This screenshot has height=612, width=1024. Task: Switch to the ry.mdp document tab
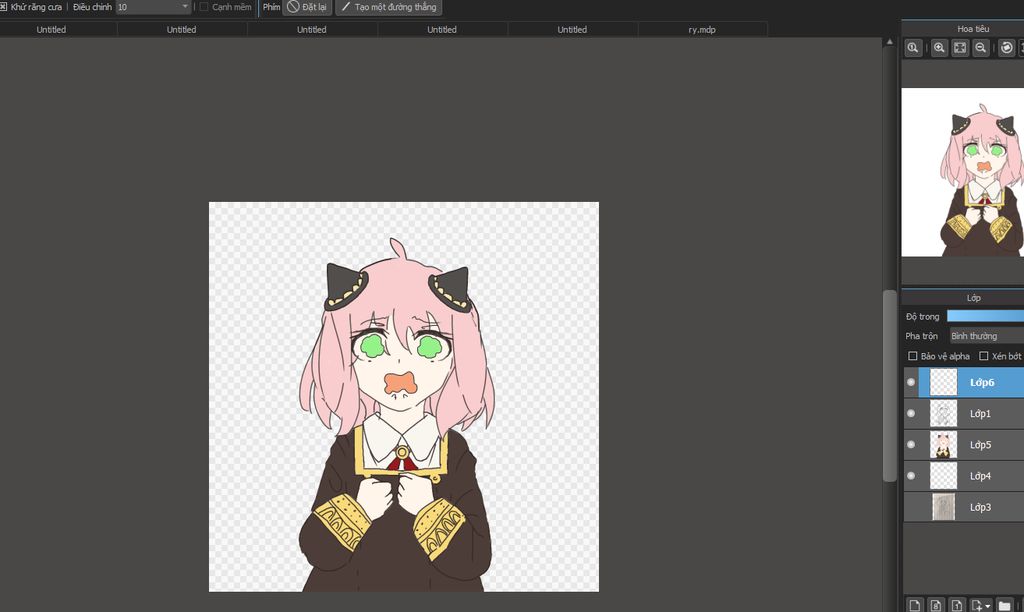(702, 29)
